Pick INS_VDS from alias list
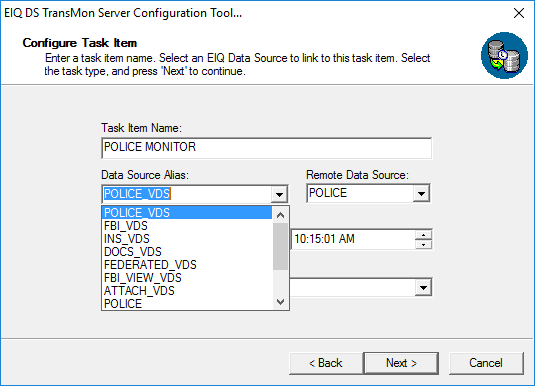This screenshot has width=535, height=386. coord(187,239)
